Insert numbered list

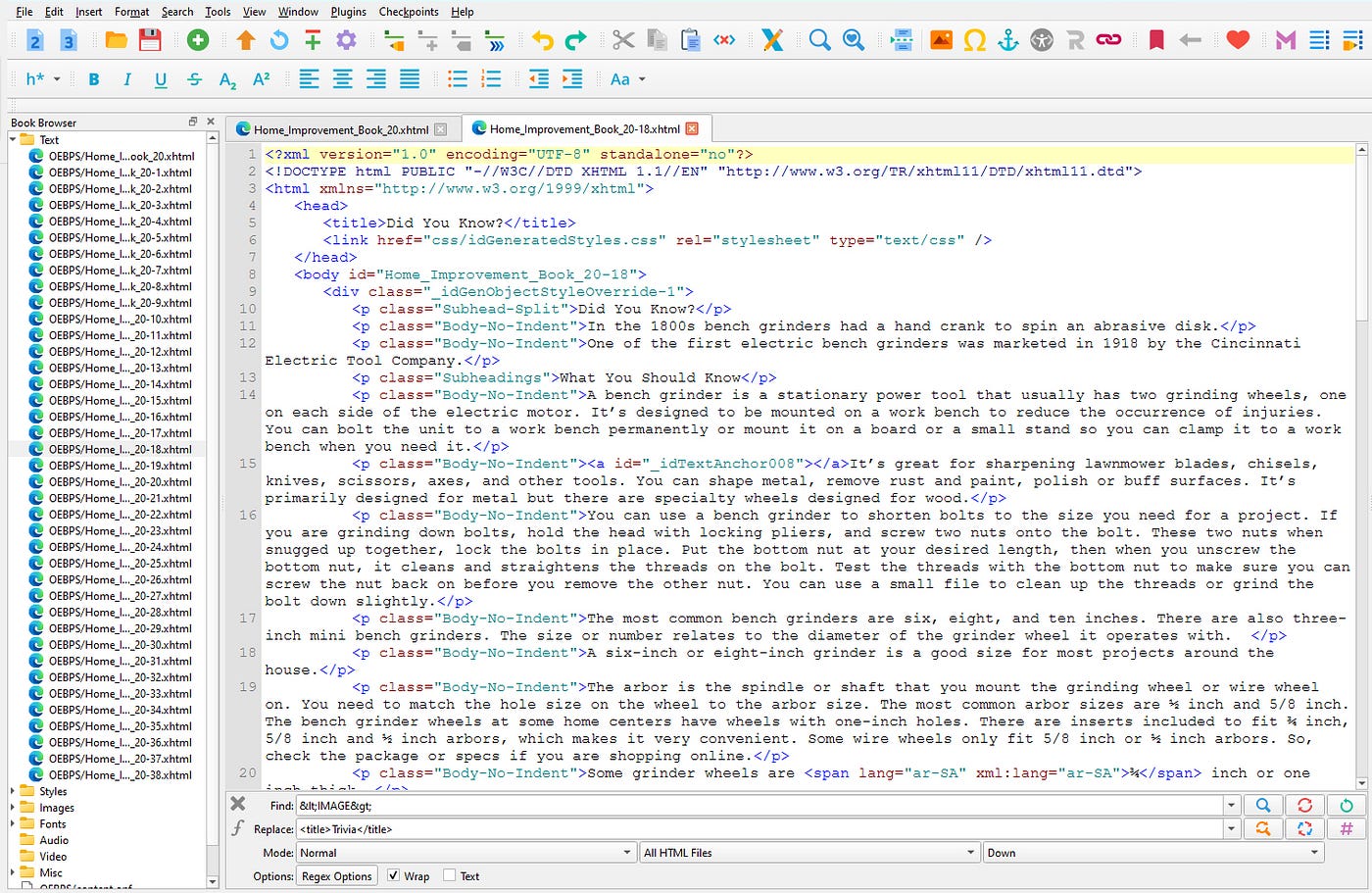(491, 79)
